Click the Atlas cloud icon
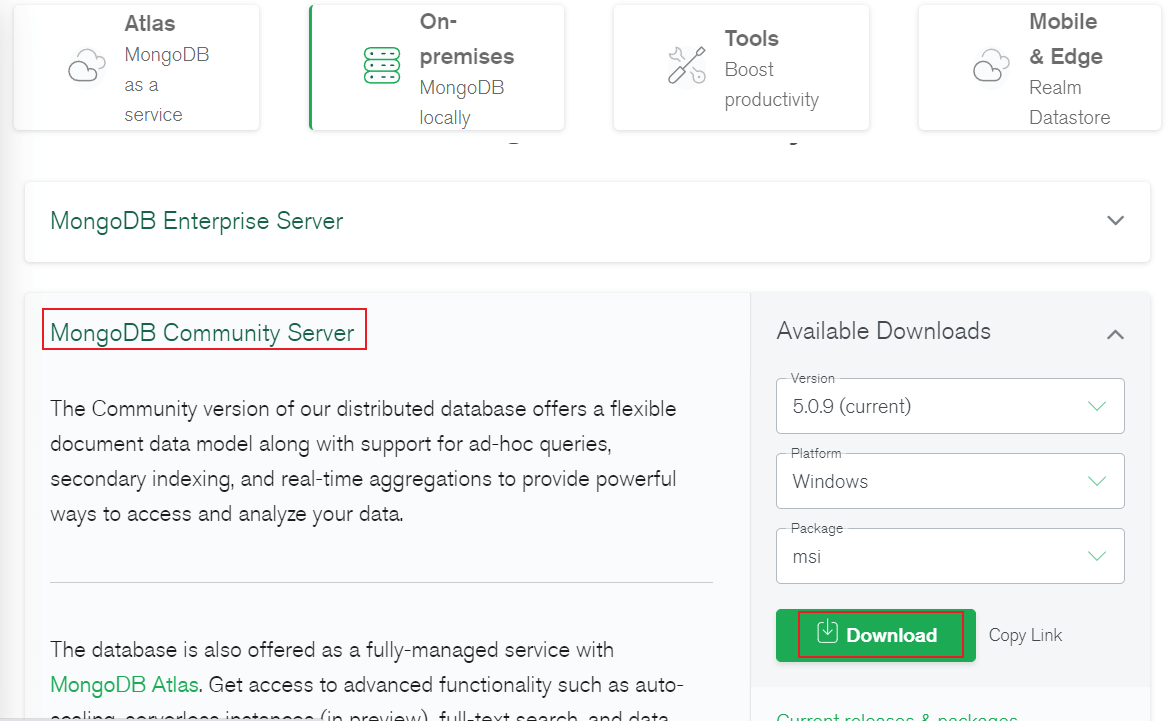1170x721 pixels. (x=87, y=66)
